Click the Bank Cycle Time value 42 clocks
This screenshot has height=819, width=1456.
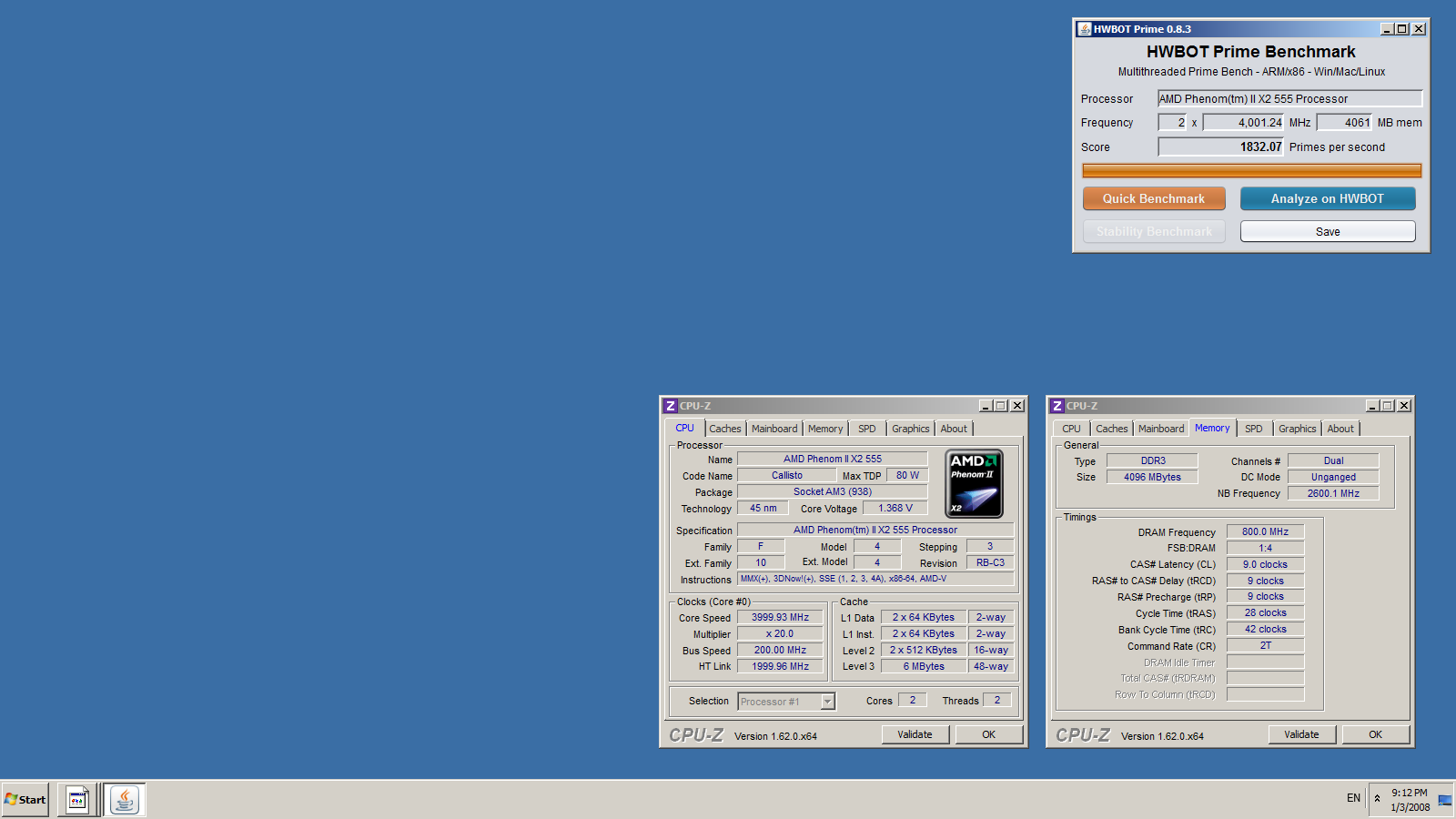pyautogui.click(x=1265, y=629)
